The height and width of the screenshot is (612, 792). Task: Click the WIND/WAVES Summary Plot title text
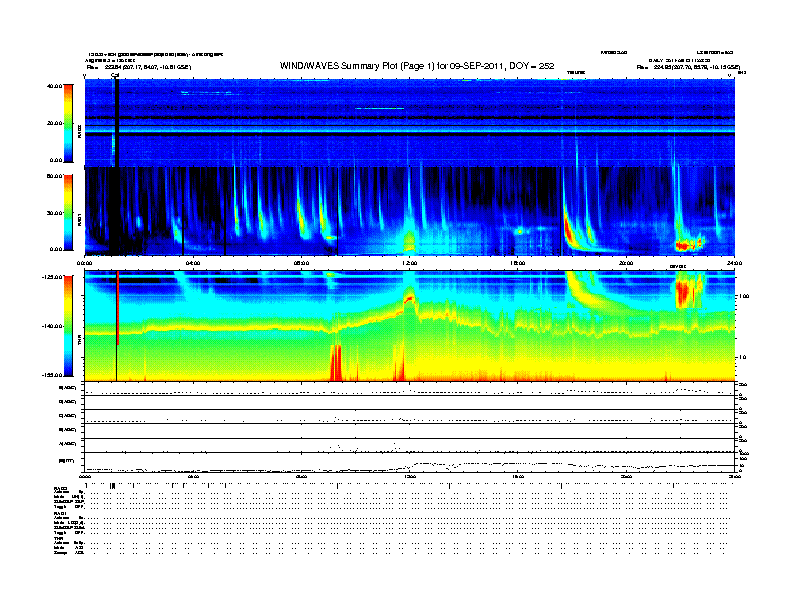[x=417, y=66]
